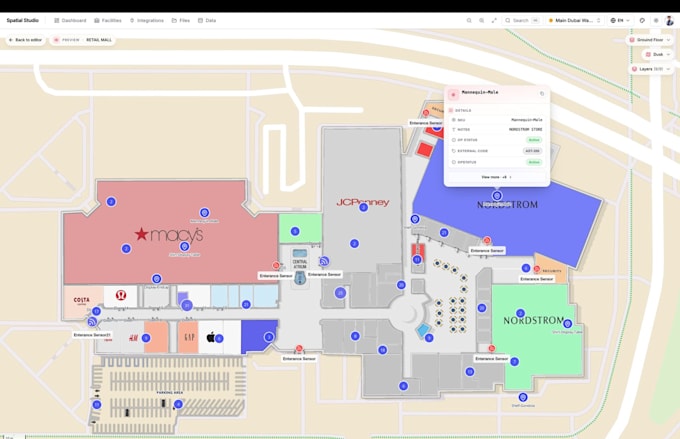Image resolution: width=680 pixels, height=439 pixels.
Task: Click the Macy's store logo
Action: (169, 235)
